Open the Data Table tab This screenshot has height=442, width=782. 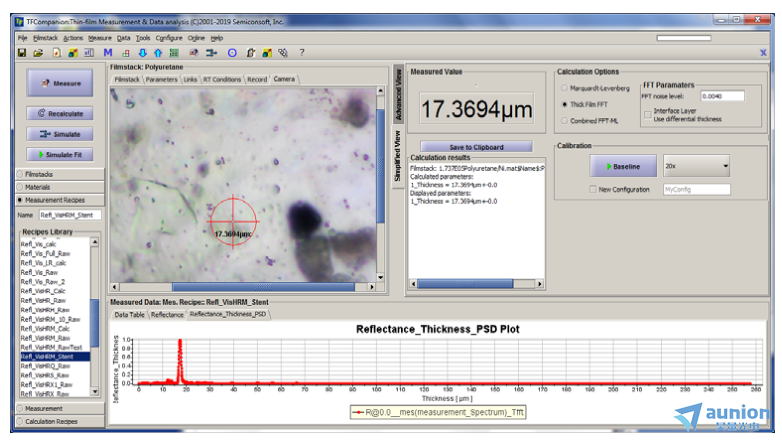click(129, 315)
